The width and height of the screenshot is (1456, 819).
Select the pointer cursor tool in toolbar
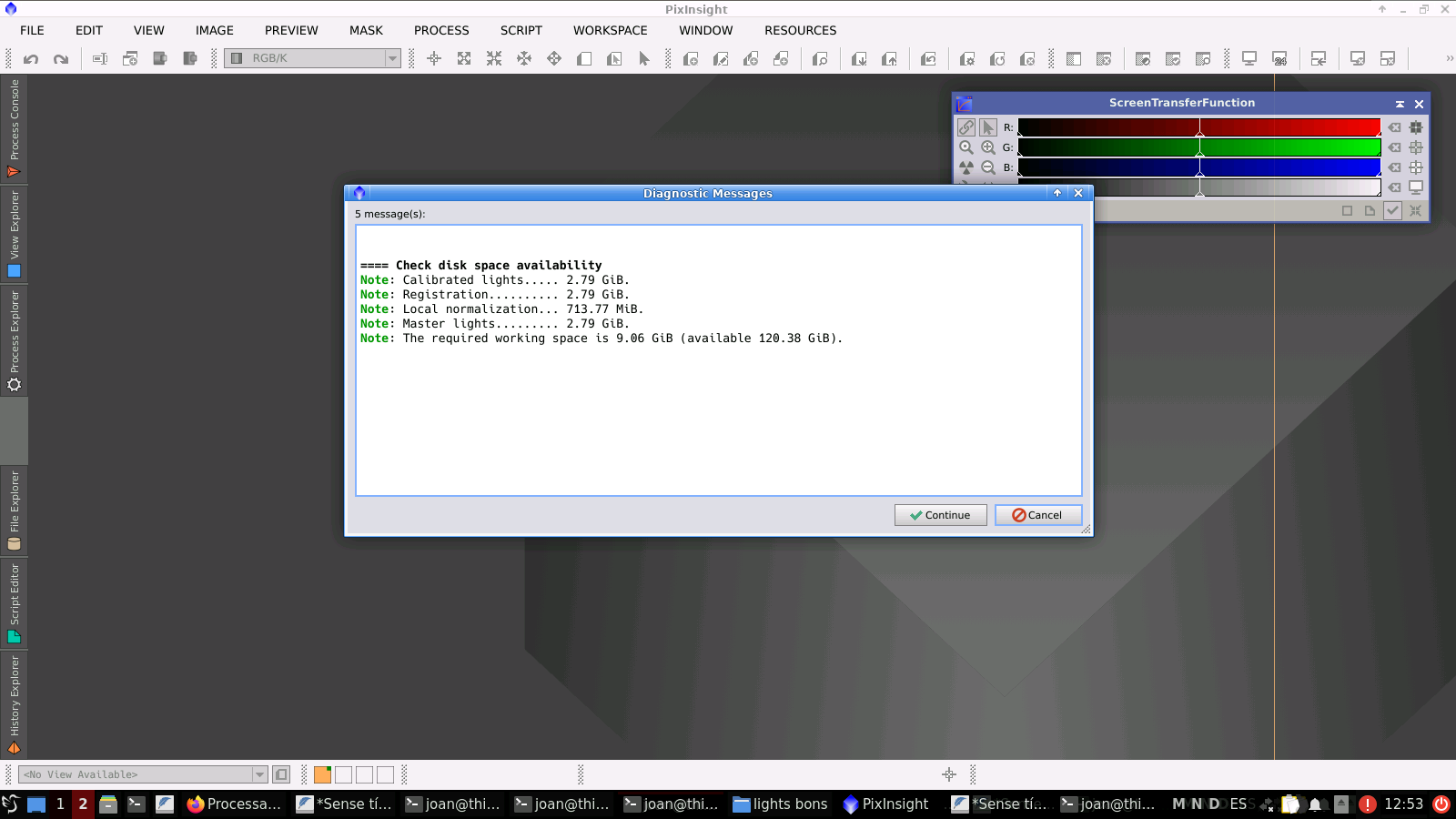point(644,59)
